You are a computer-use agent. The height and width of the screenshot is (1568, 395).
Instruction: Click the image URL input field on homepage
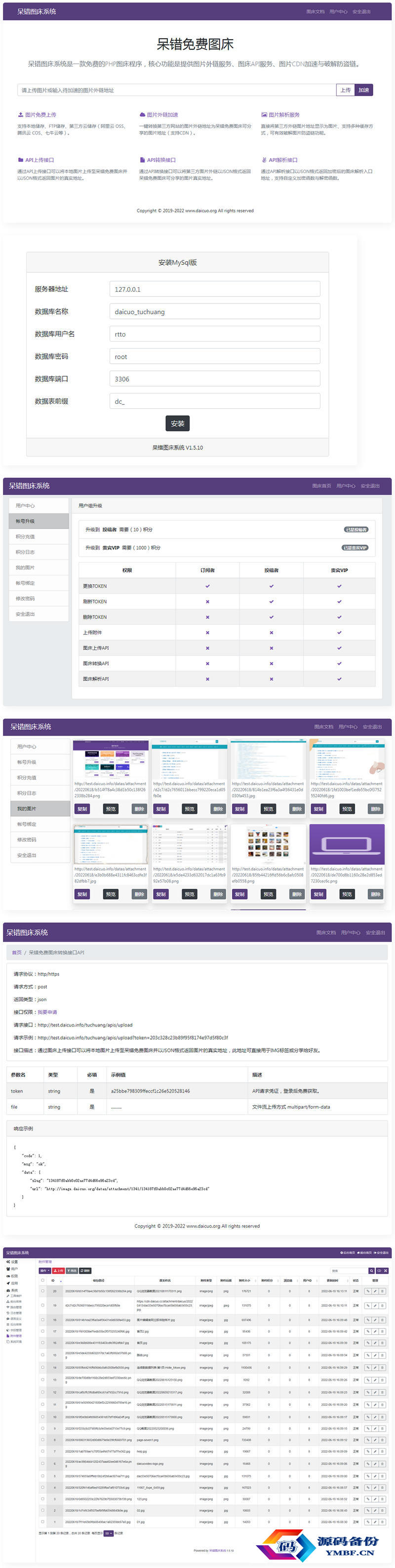177,90
